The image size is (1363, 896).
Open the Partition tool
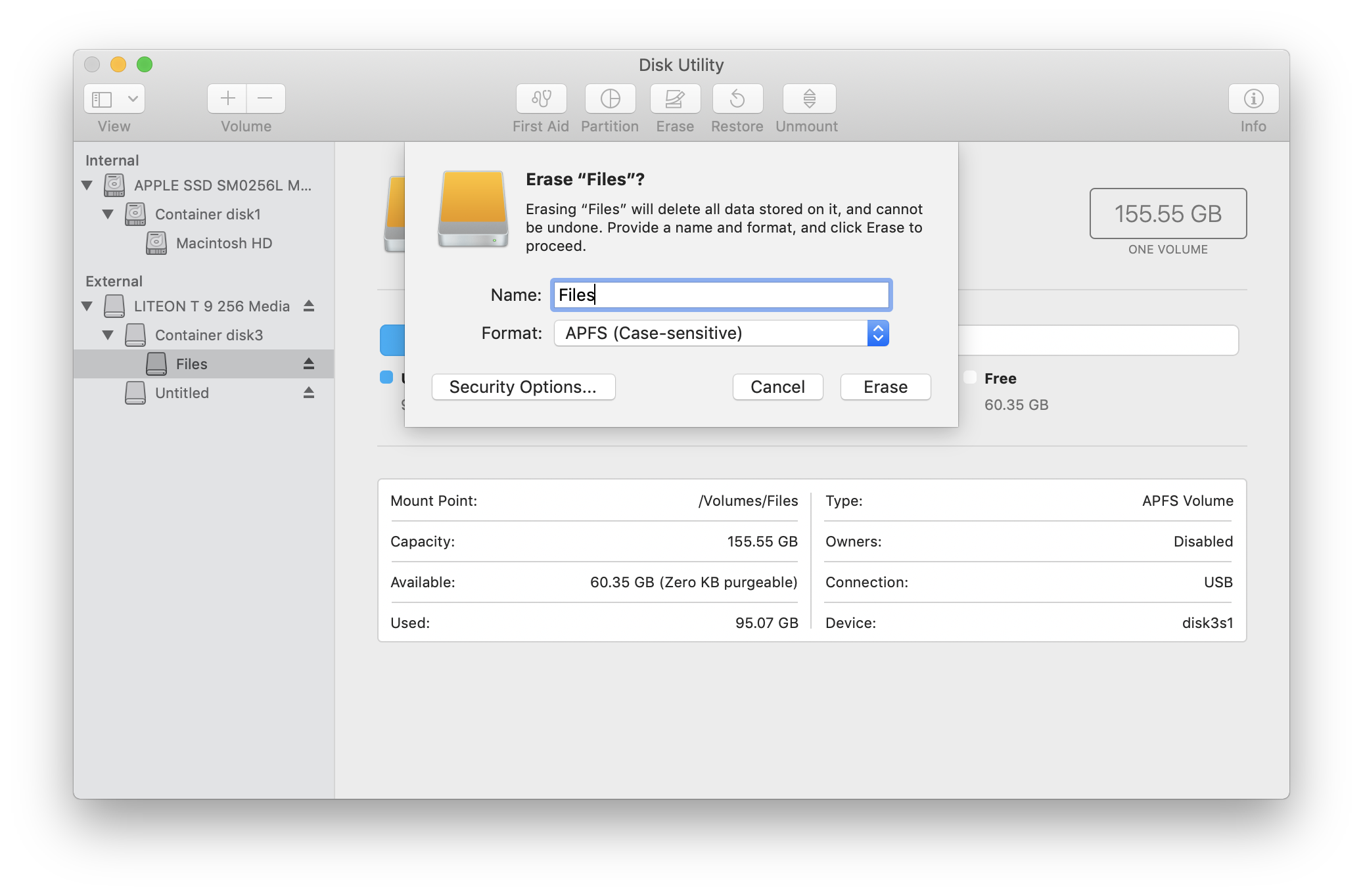click(x=610, y=99)
